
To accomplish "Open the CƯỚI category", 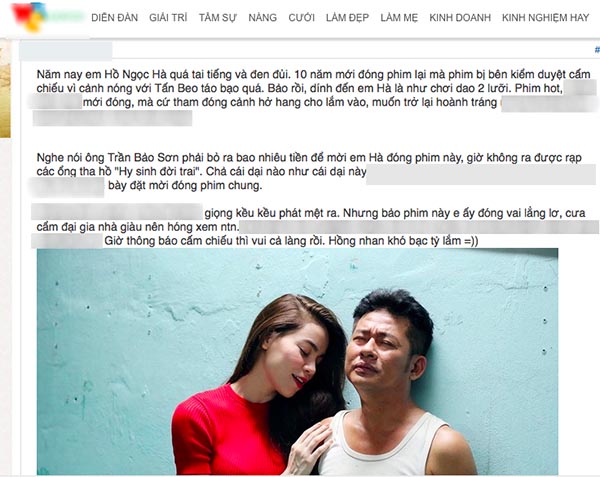I will 302,18.
